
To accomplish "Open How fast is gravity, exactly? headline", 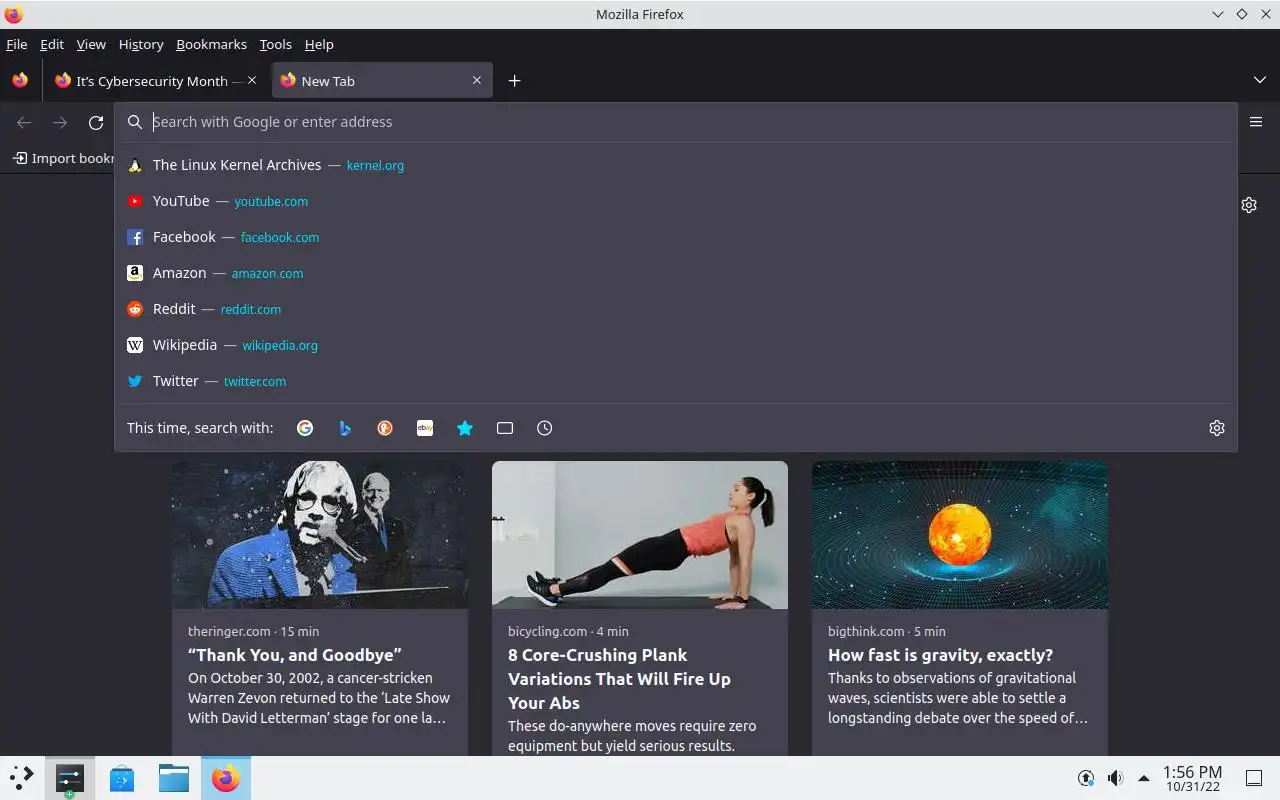I will click(x=940, y=655).
